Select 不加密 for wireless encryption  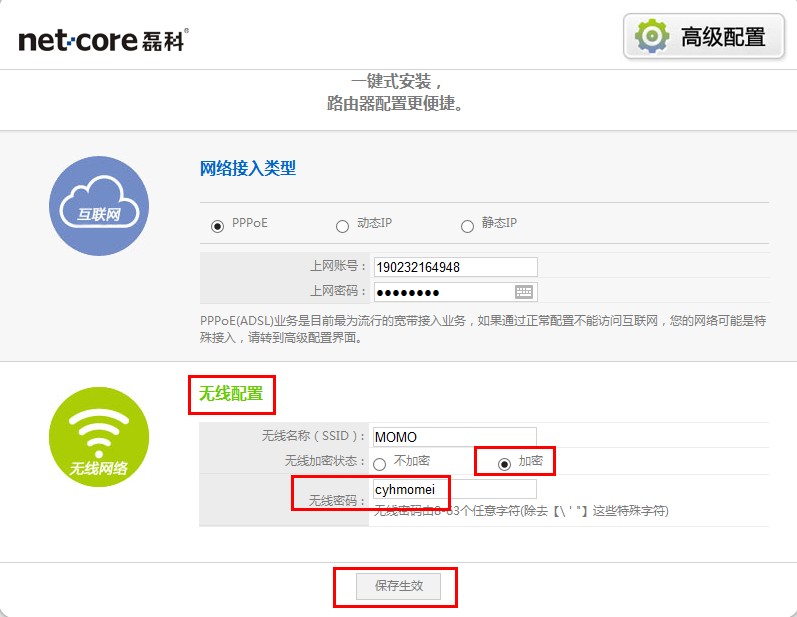click(x=379, y=464)
